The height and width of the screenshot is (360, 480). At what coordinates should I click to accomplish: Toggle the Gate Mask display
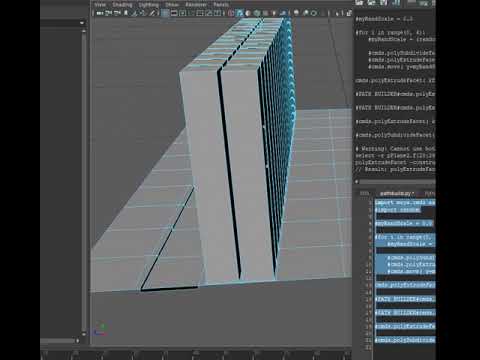(x=191, y=13)
